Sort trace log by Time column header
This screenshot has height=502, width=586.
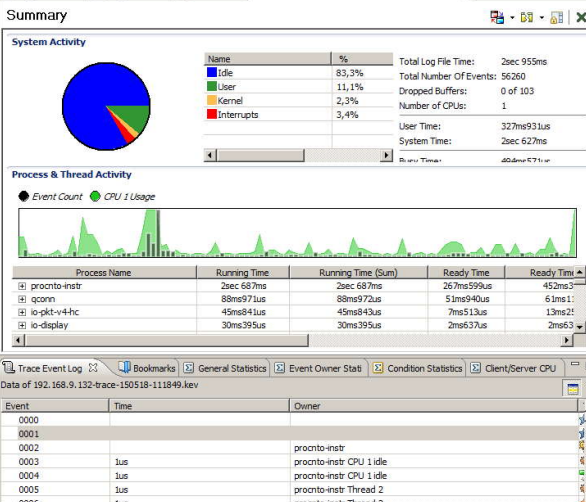point(199,406)
